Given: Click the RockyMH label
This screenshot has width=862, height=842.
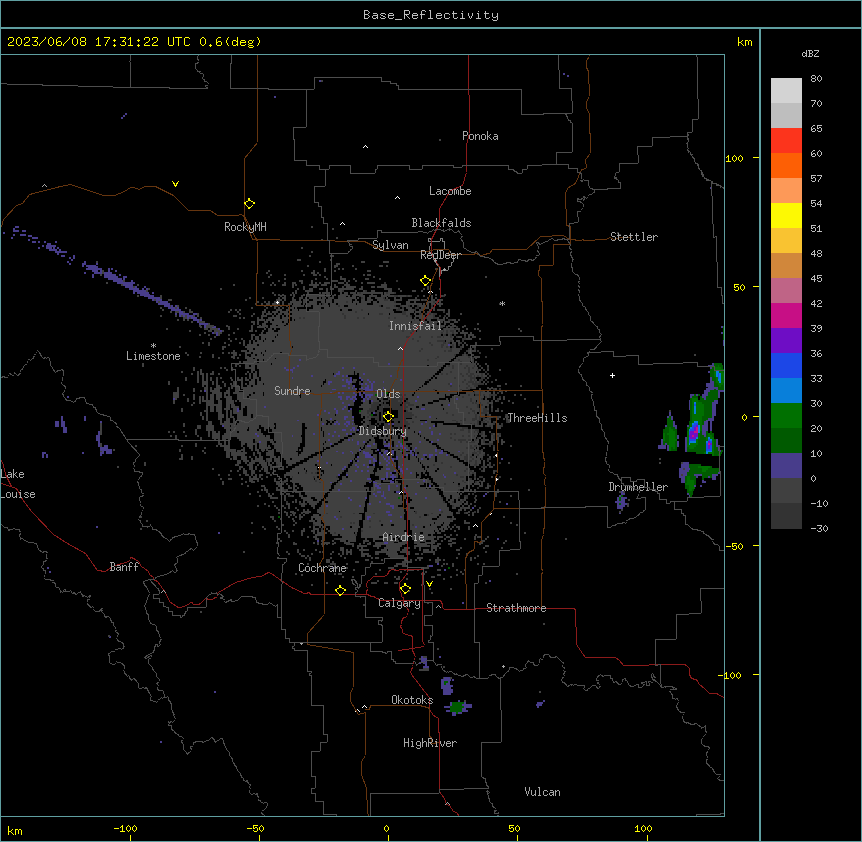Looking at the screenshot, I should coord(245,227).
